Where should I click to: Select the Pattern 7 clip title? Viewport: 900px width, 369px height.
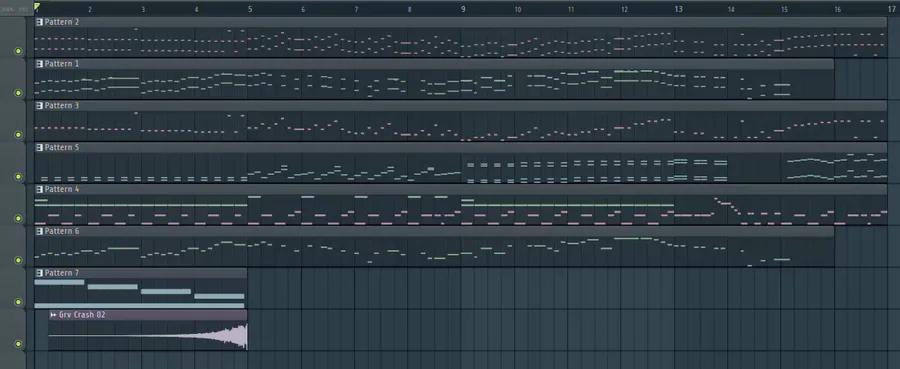click(62, 273)
